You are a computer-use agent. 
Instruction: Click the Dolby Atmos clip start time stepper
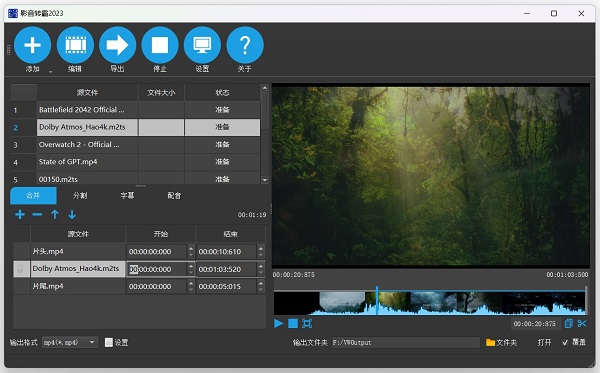pyautogui.click(x=191, y=269)
